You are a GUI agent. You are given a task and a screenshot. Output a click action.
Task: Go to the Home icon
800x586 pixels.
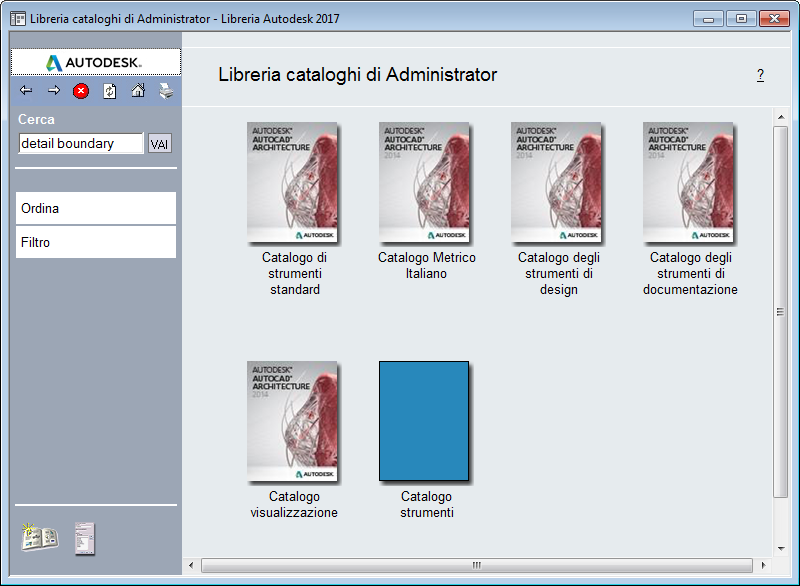pyautogui.click(x=138, y=90)
